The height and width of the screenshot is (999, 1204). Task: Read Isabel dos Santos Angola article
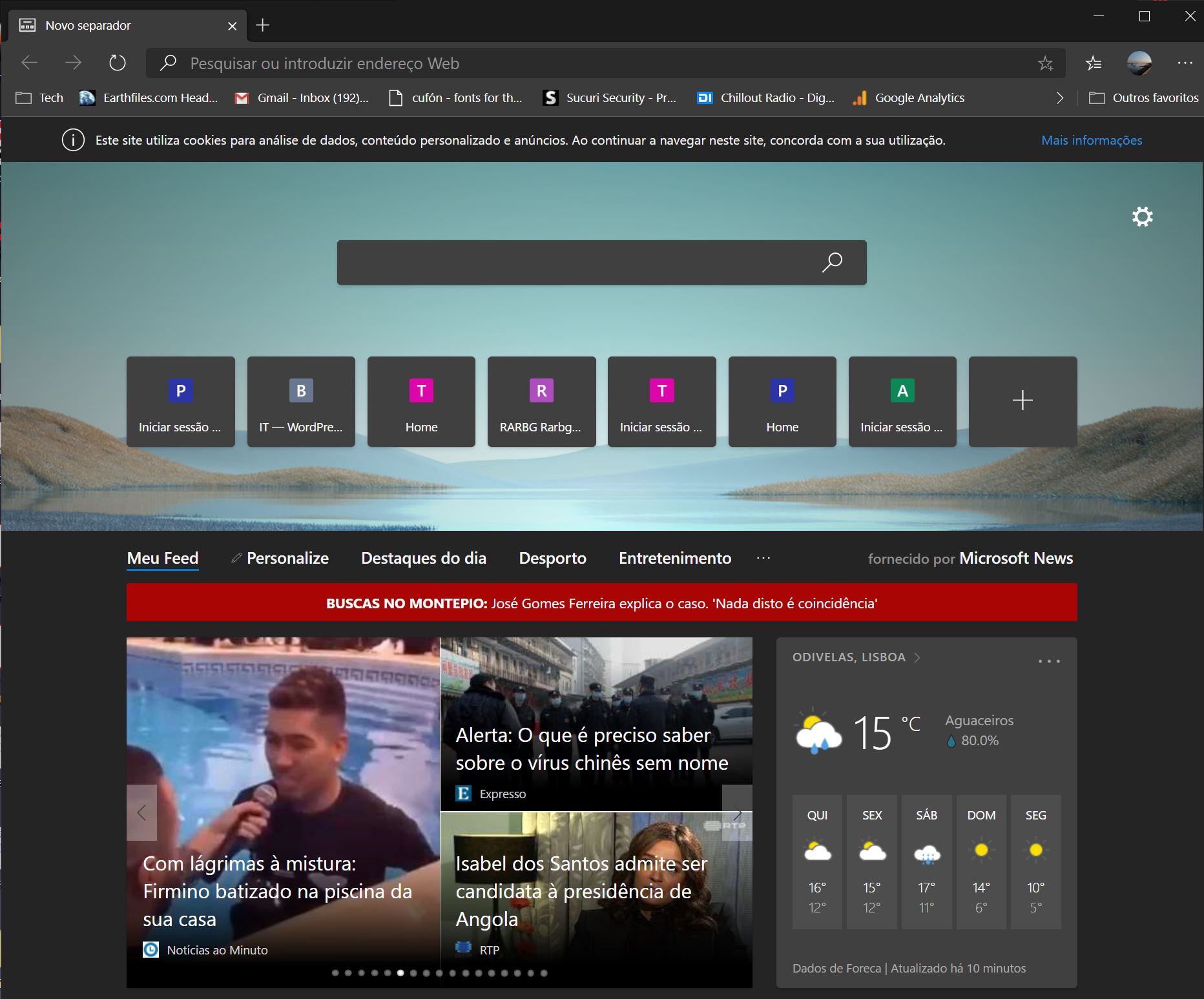596,900
